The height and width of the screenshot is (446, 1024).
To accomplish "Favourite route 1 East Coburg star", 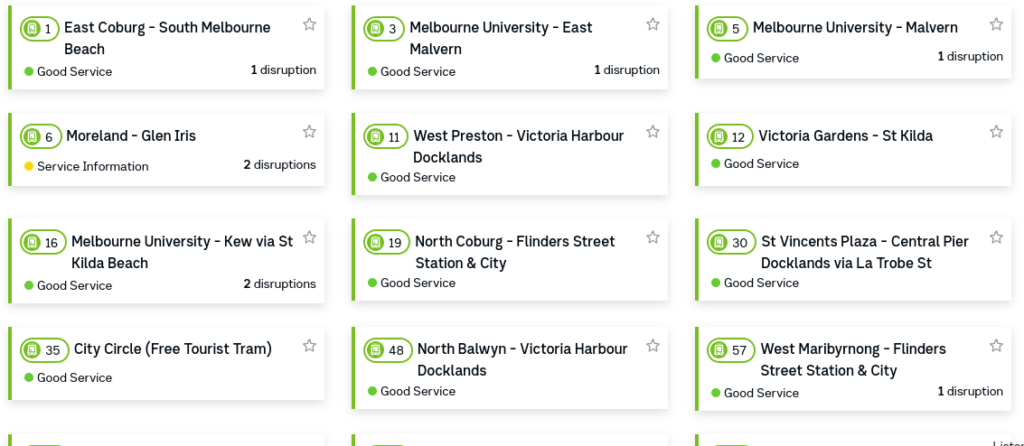I will 310,24.
